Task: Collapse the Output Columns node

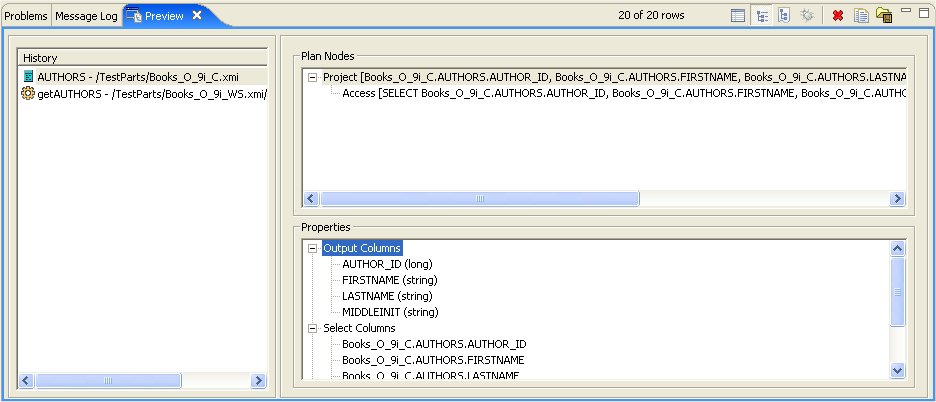Action: (x=313, y=248)
